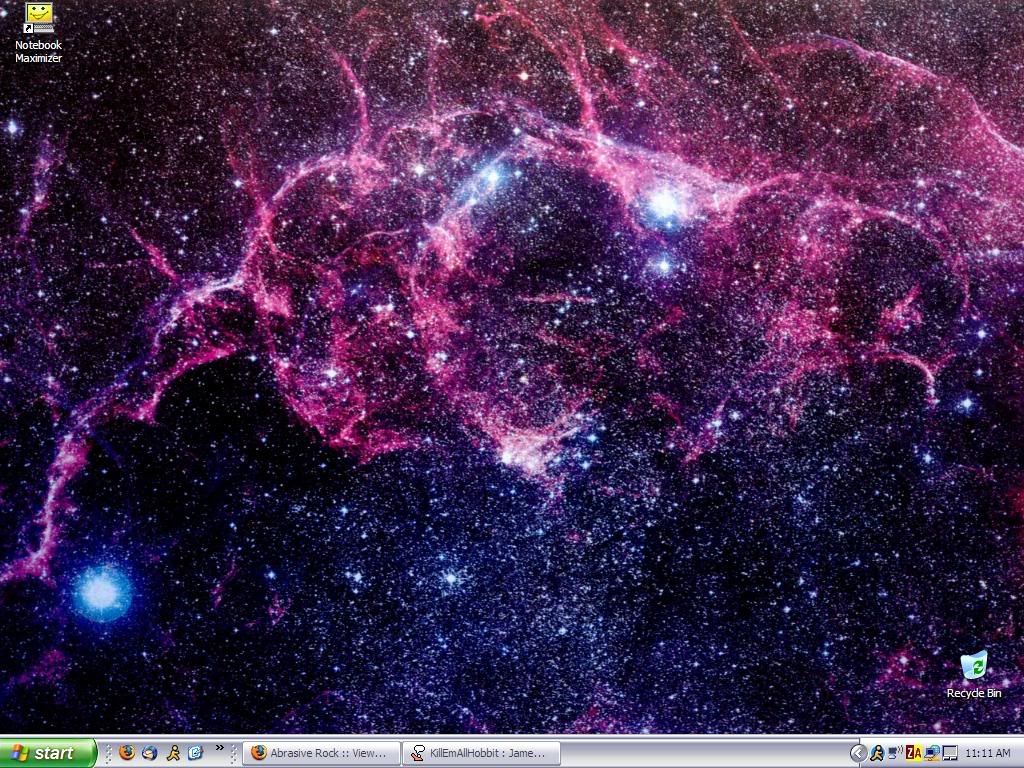Screen dimensions: 1024x768
Task: Launch Firefox from the Quick Launch bar
Action: 127,753
